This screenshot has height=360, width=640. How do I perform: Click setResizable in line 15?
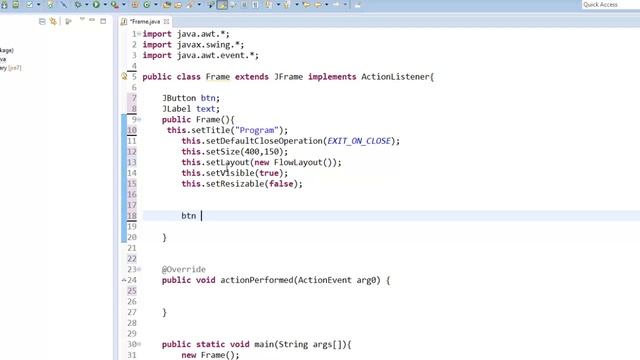pos(235,184)
